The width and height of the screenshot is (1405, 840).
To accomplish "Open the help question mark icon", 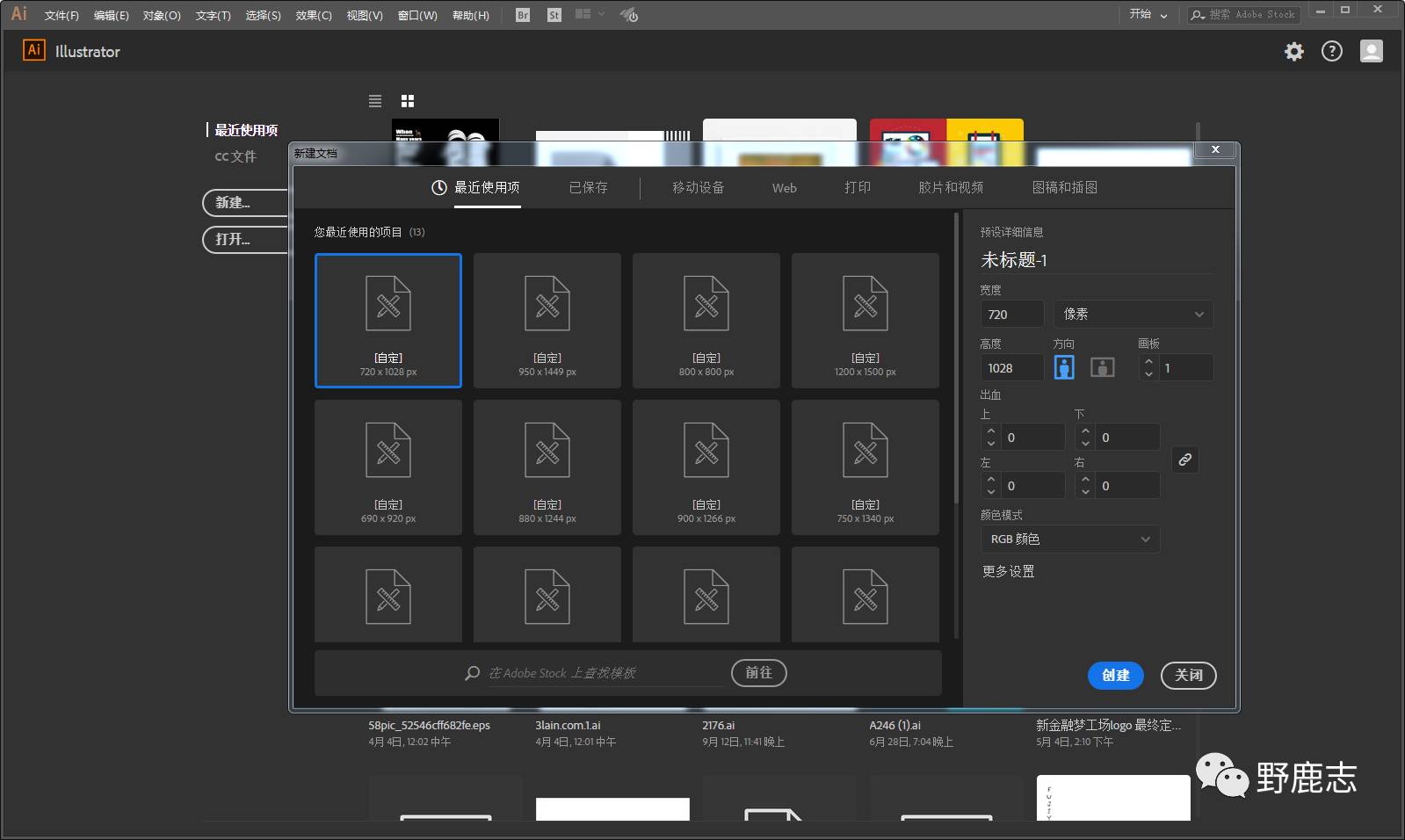I will (1332, 52).
